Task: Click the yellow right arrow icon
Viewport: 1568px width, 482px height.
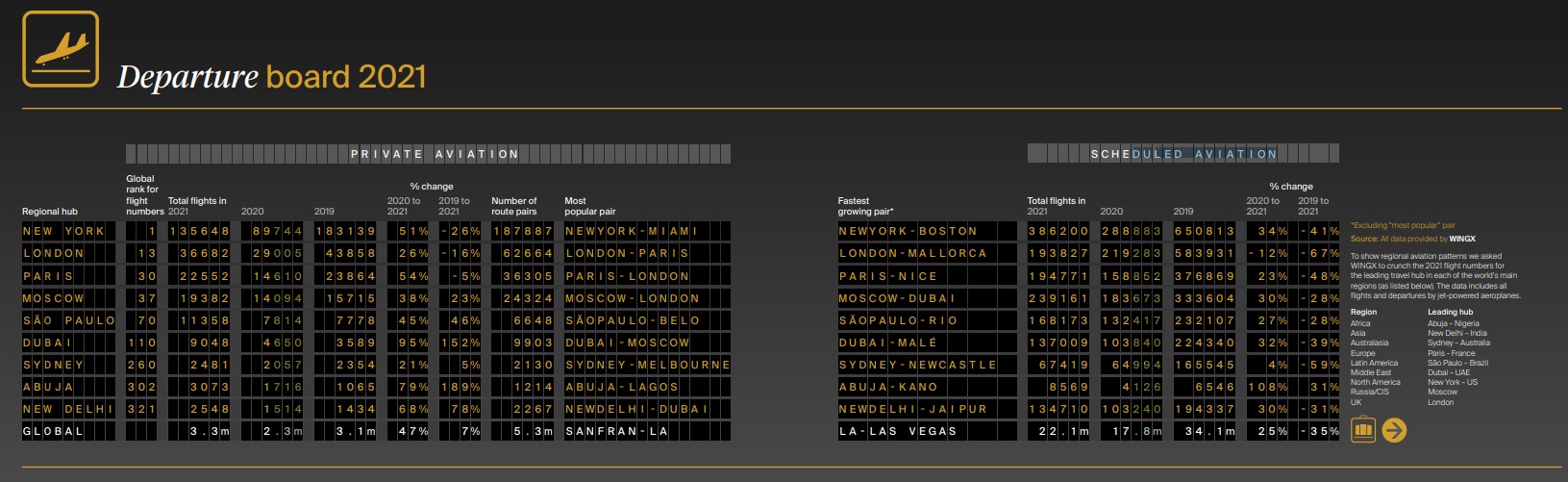Action: pyautogui.click(x=1394, y=429)
